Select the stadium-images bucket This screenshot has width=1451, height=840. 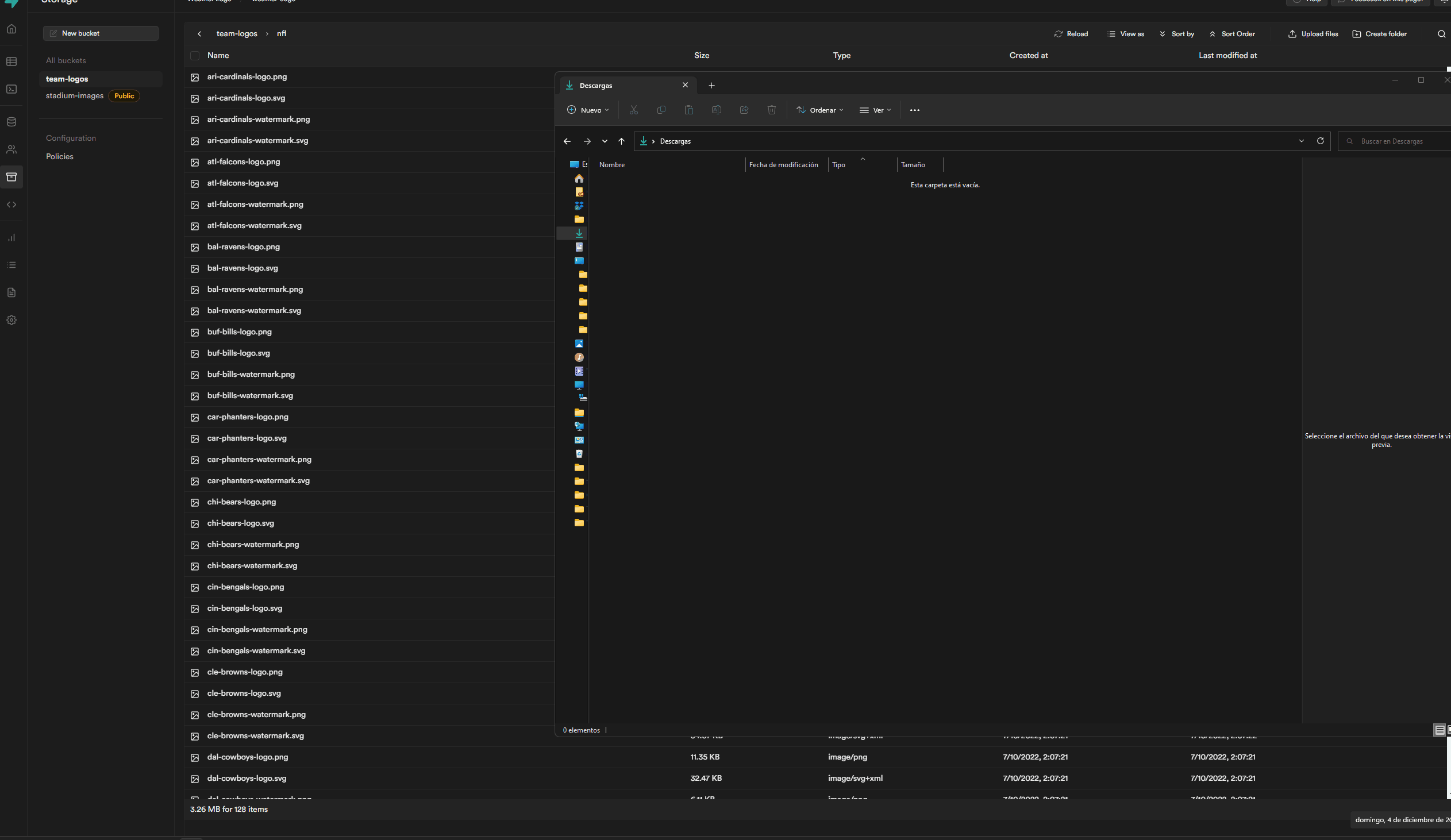click(75, 95)
